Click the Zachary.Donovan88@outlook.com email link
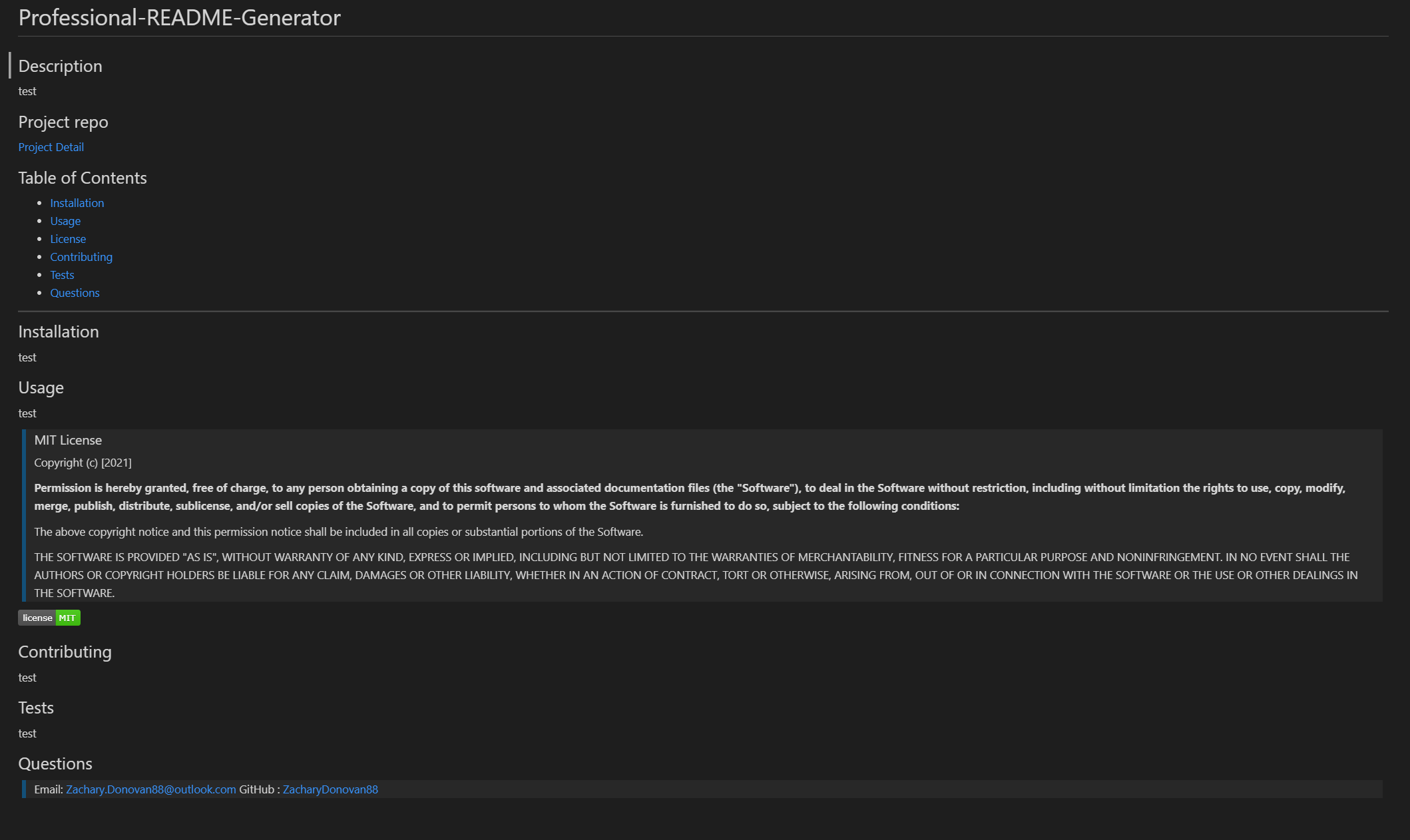The width and height of the screenshot is (1410, 840). (150, 789)
